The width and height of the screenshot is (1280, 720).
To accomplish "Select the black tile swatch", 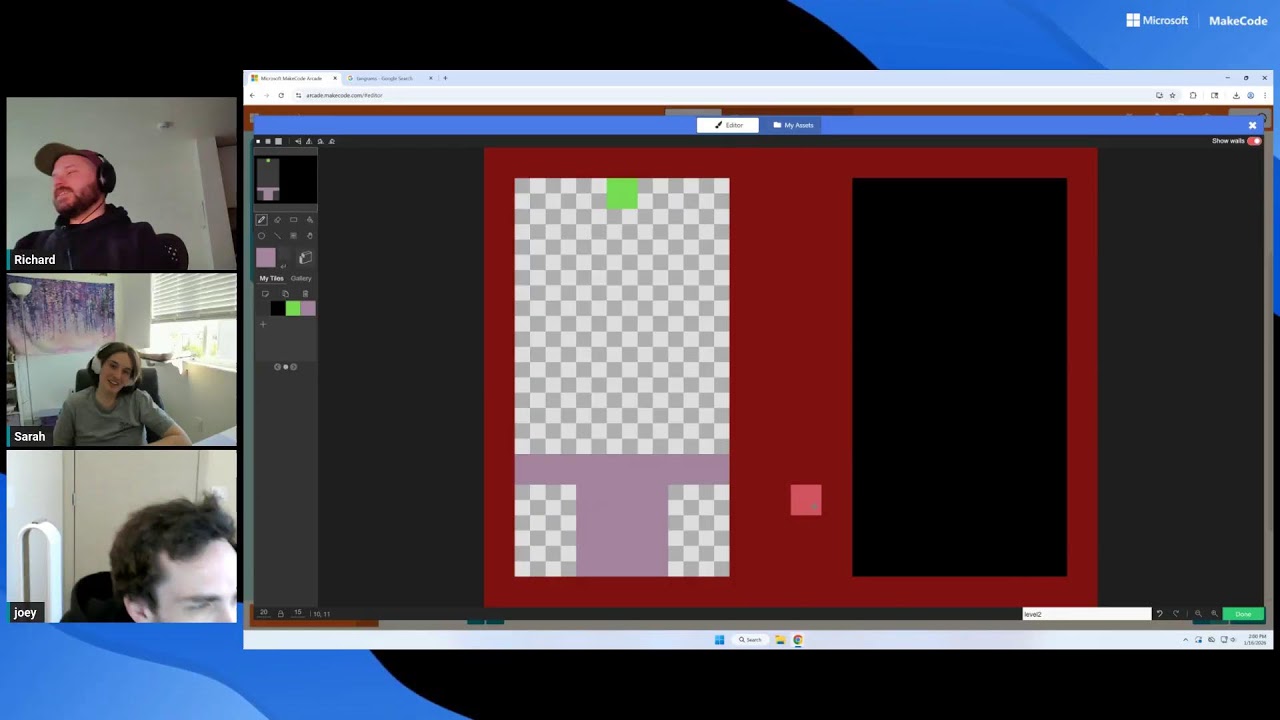I will pos(278,308).
